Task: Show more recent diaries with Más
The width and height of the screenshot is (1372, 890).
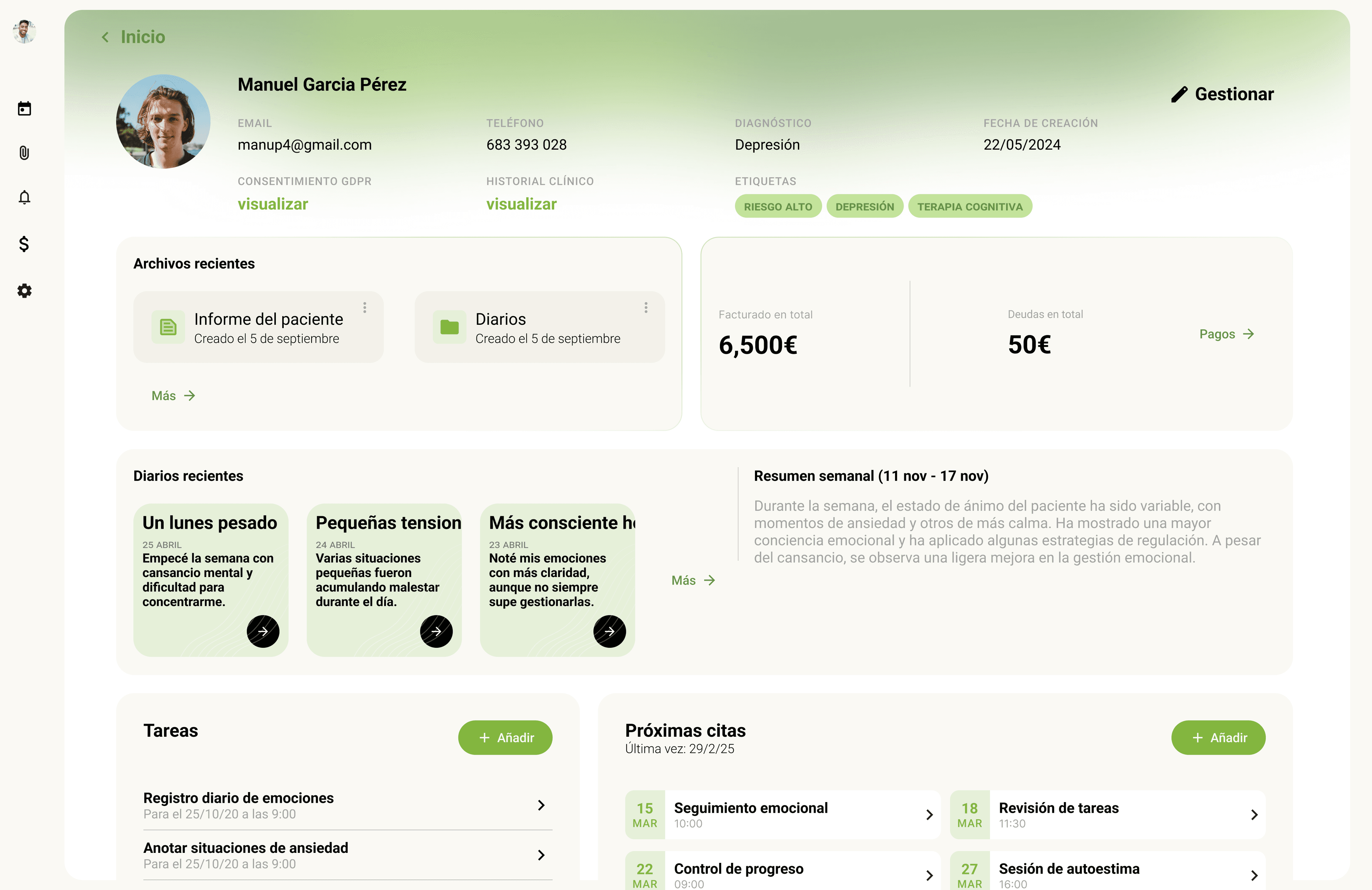Action: click(694, 581)
